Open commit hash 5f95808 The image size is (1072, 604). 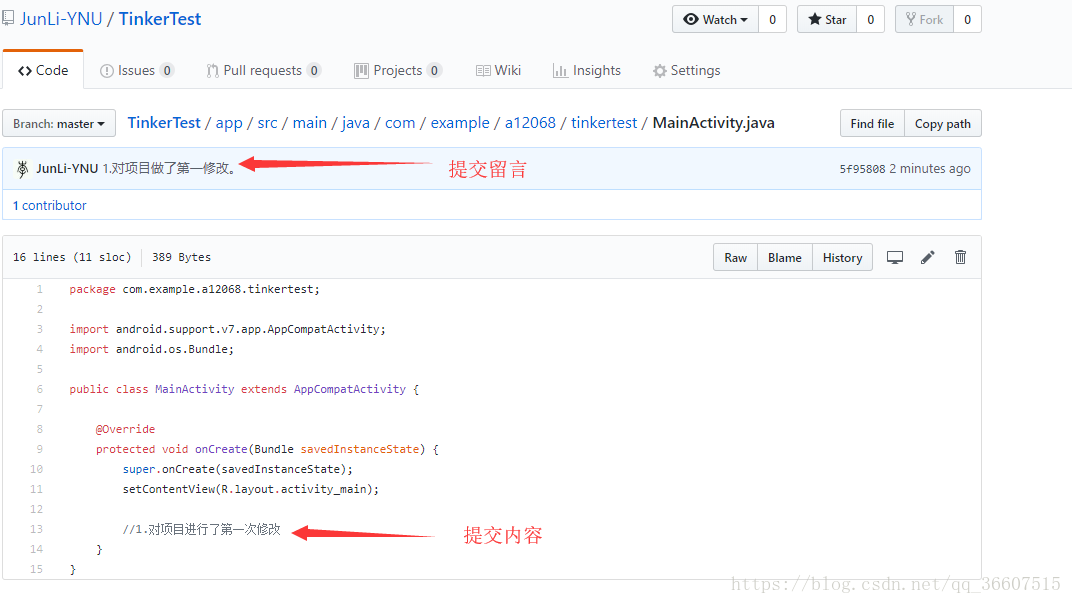click(862, 169)
